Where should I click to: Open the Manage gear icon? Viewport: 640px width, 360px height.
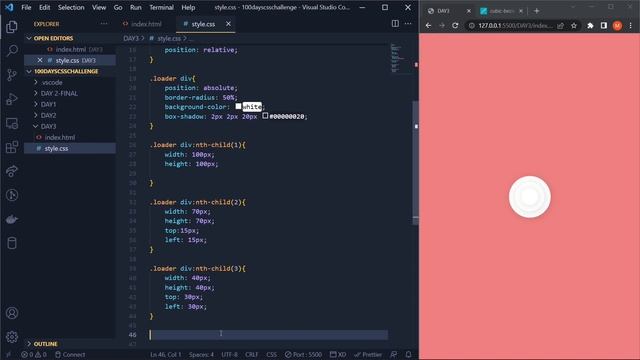[x=12, y=337]
